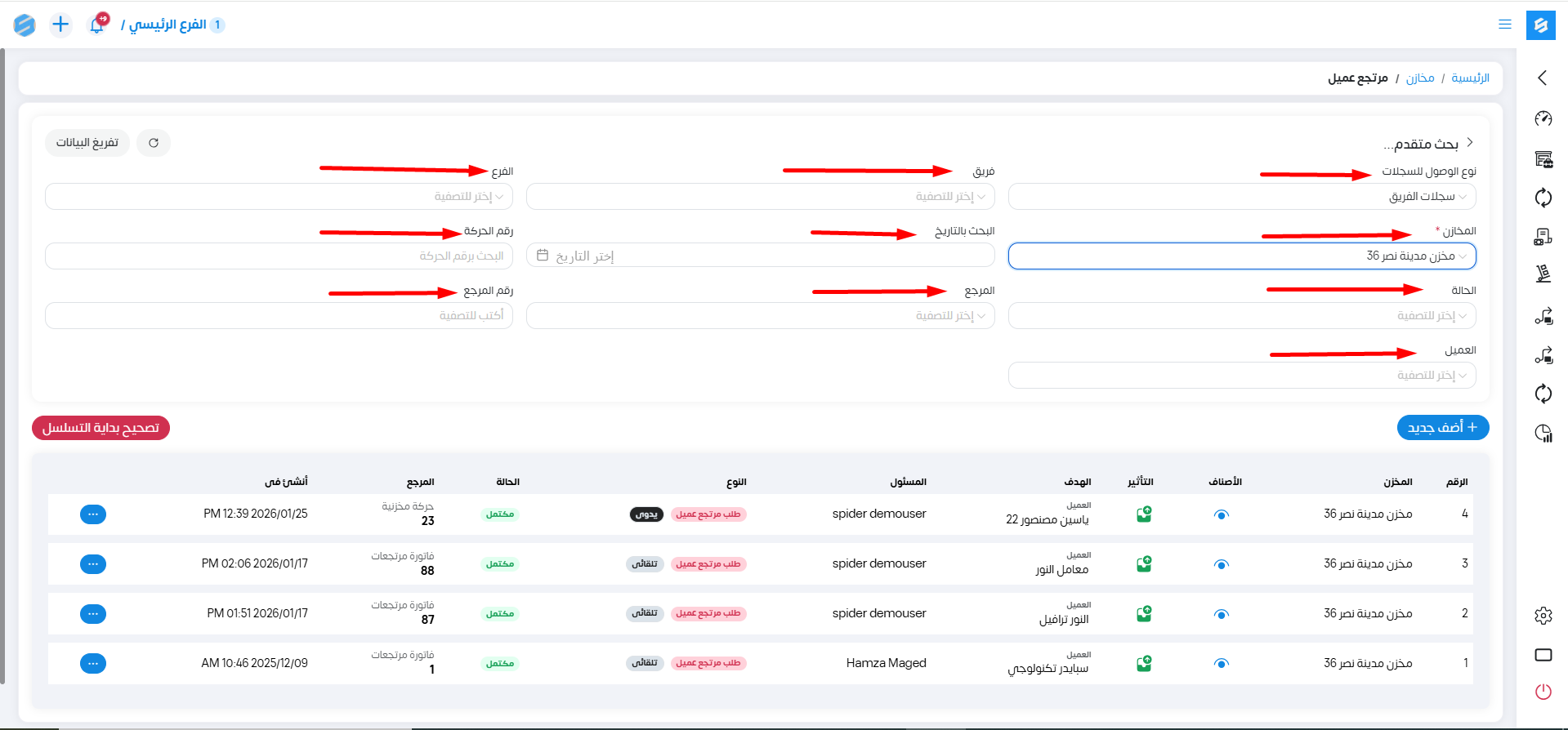Click the notification bell icon

pyautogui.click(x=96, y=24)
